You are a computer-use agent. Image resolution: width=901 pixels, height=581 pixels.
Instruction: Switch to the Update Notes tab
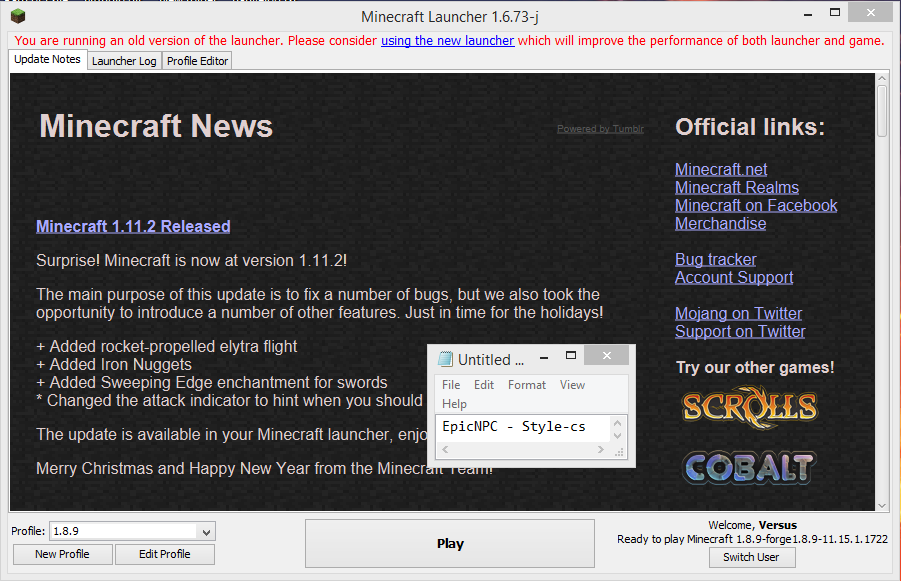47,60
